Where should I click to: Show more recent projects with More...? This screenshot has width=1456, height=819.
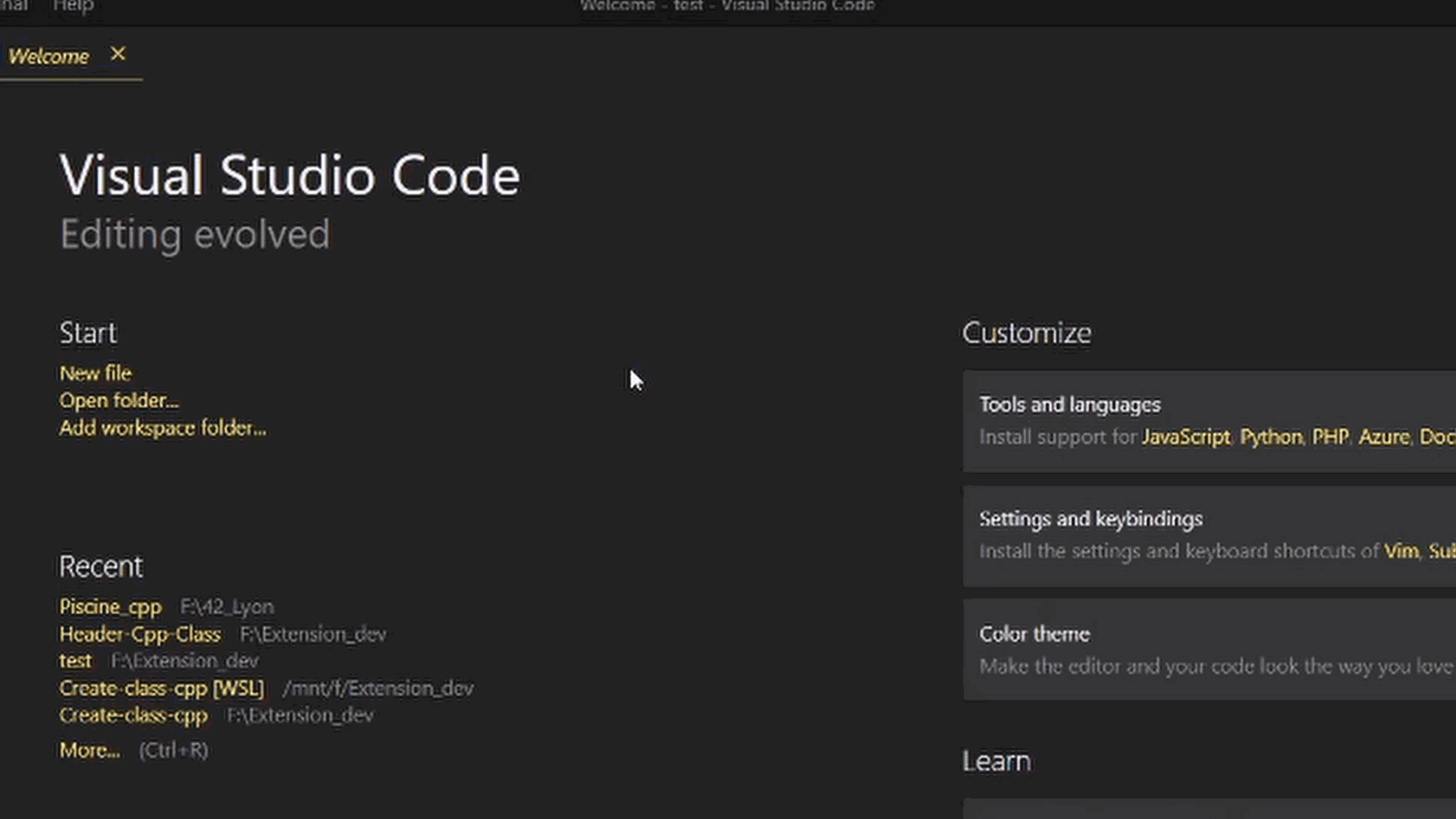tap(89, 750)
